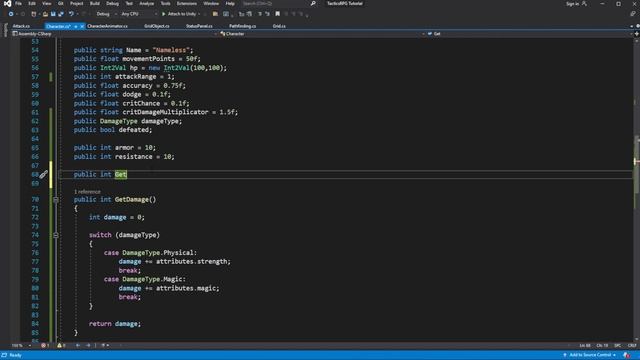Click the New Item toolbar icon
This screenshot has width=640, height=360.
point(34,14)
